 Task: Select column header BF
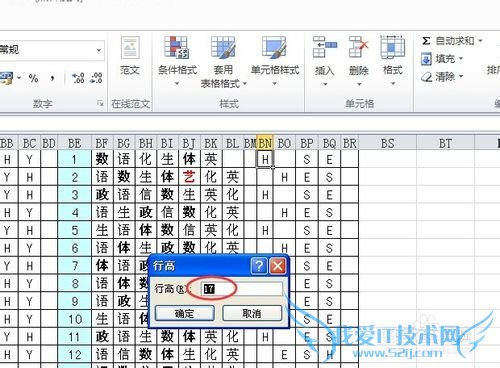[x=102, y=143]
